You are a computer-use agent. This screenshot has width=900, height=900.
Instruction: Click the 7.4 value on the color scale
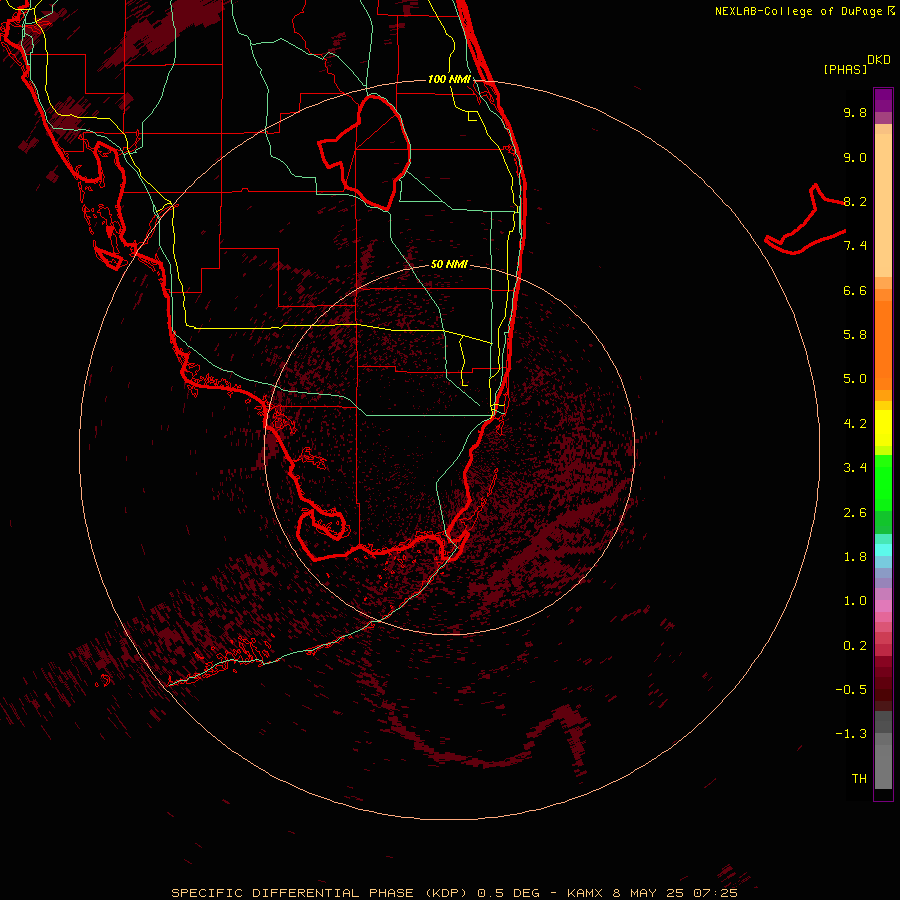pyautogui.click(x=855, y=246)
